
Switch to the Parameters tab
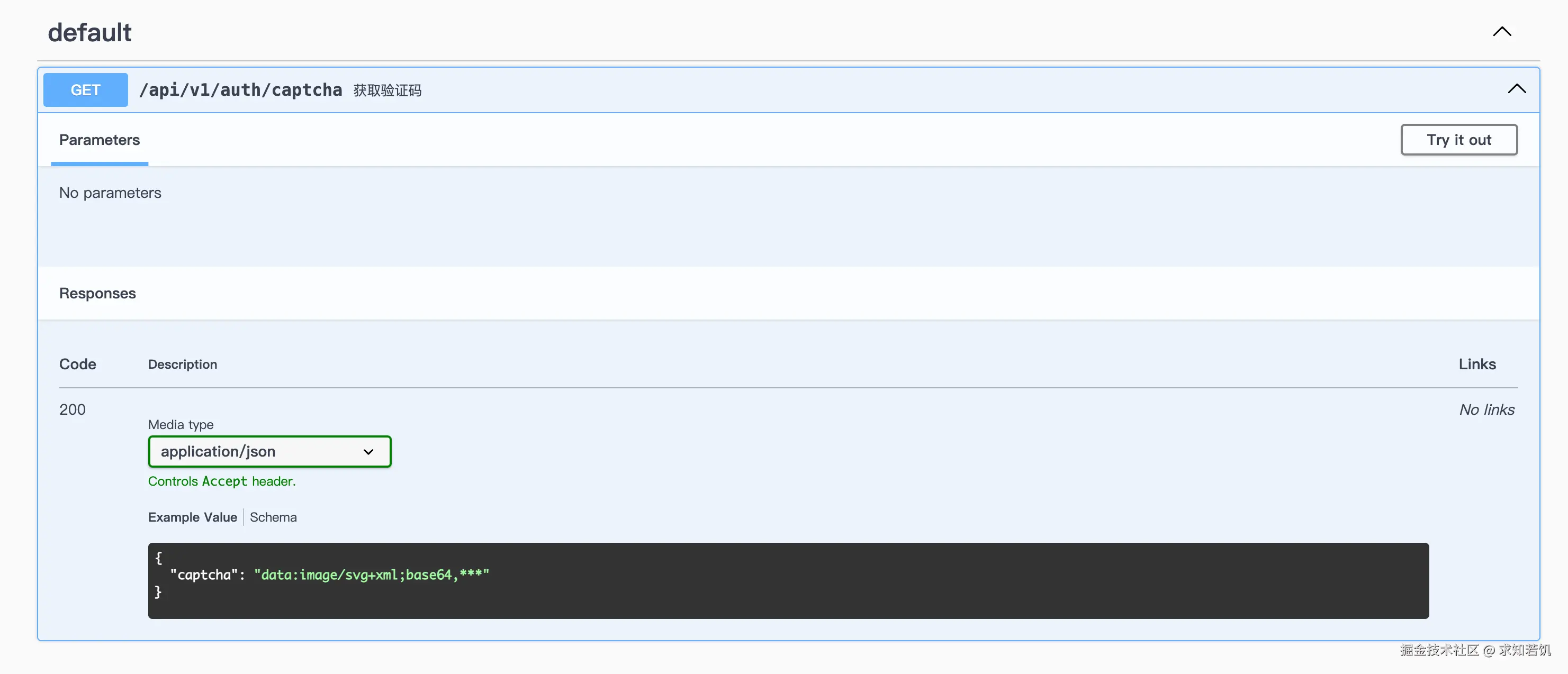(x=99, y=140)
